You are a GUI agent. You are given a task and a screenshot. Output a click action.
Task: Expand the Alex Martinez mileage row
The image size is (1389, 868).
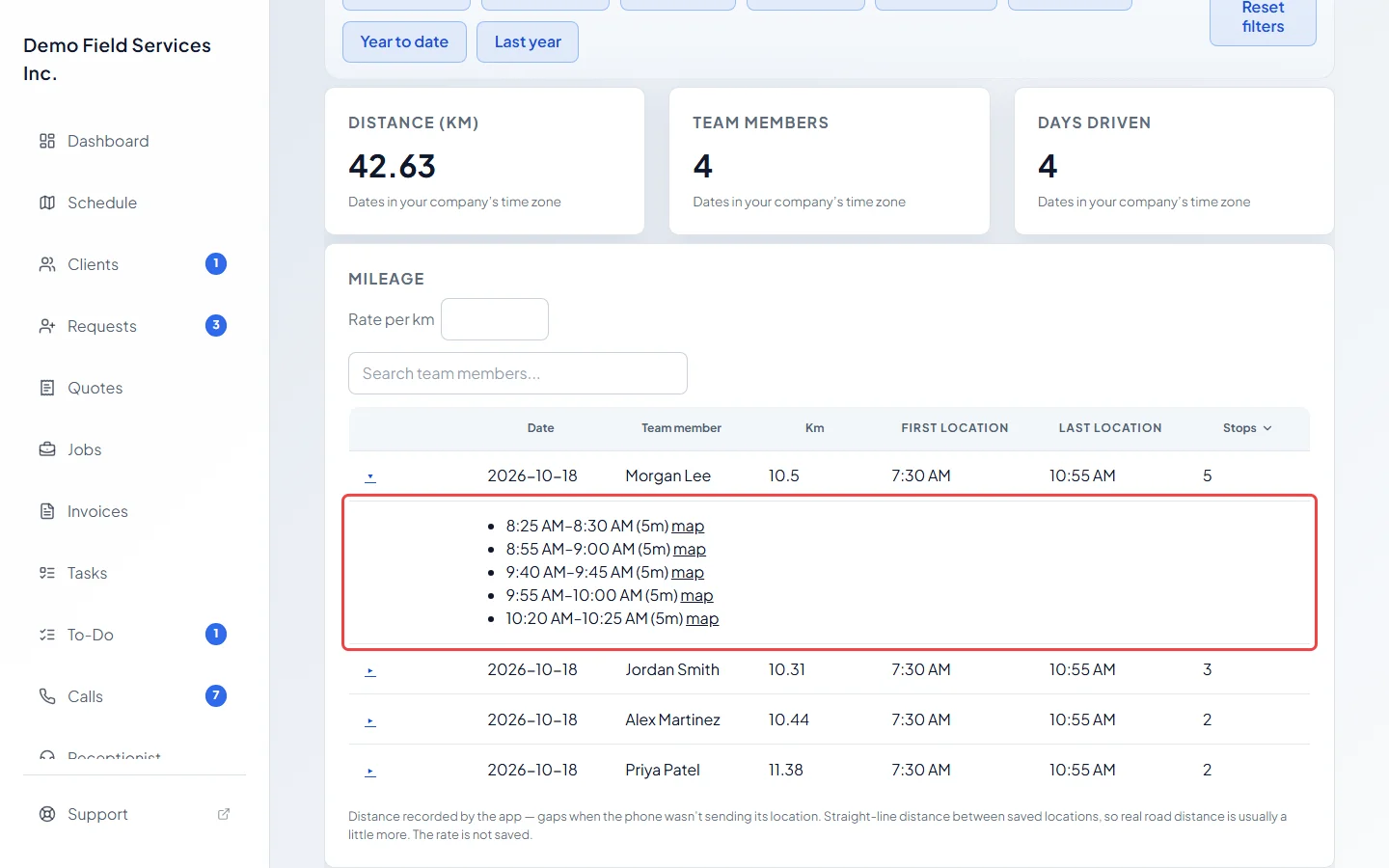370,720
